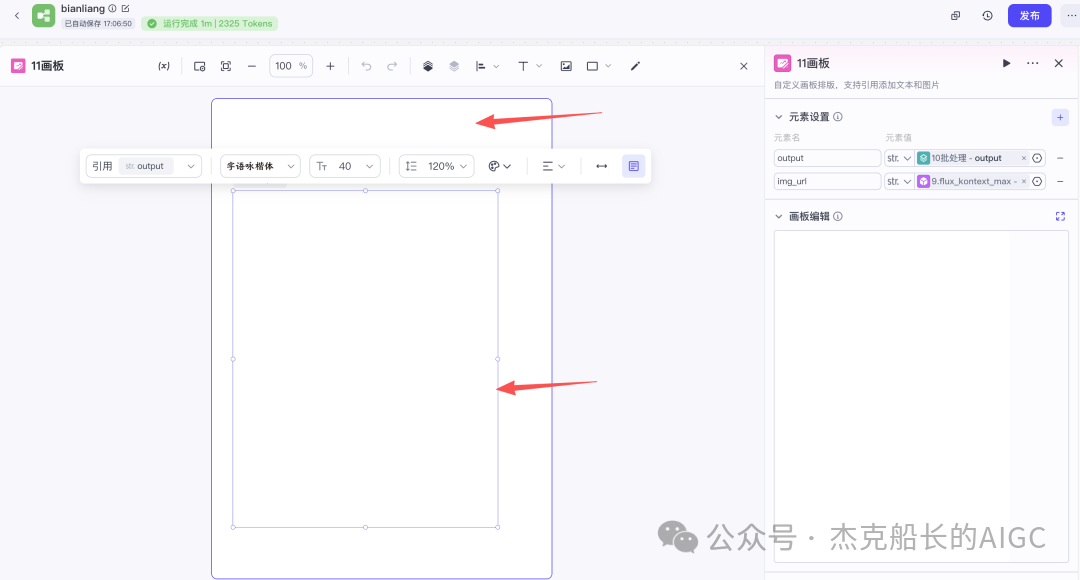Select the pencil draw tool
The image size is (1080, 580).
(635, 66)
